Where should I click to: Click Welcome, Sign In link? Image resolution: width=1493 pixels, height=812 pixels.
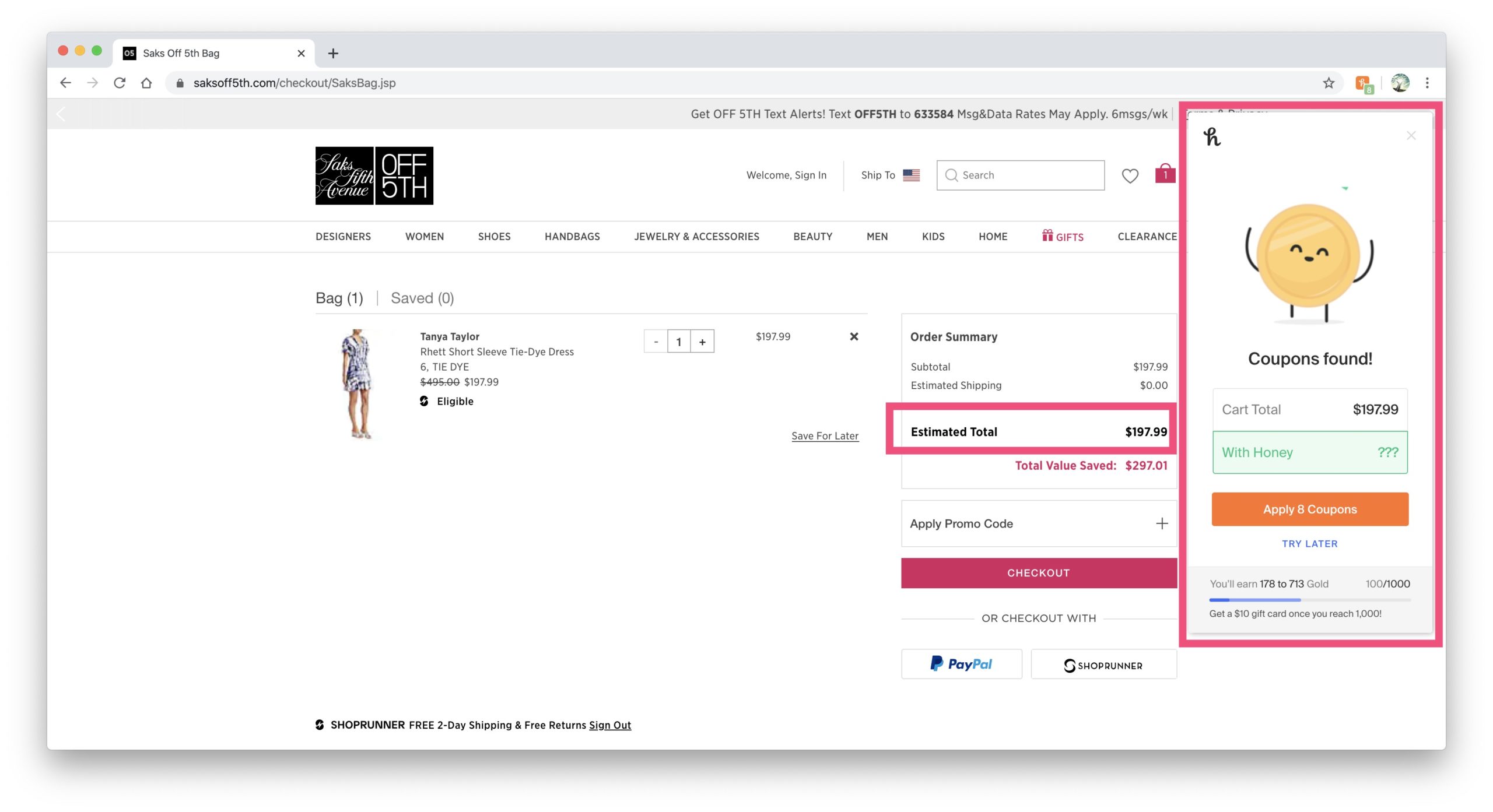pos(786,175)
